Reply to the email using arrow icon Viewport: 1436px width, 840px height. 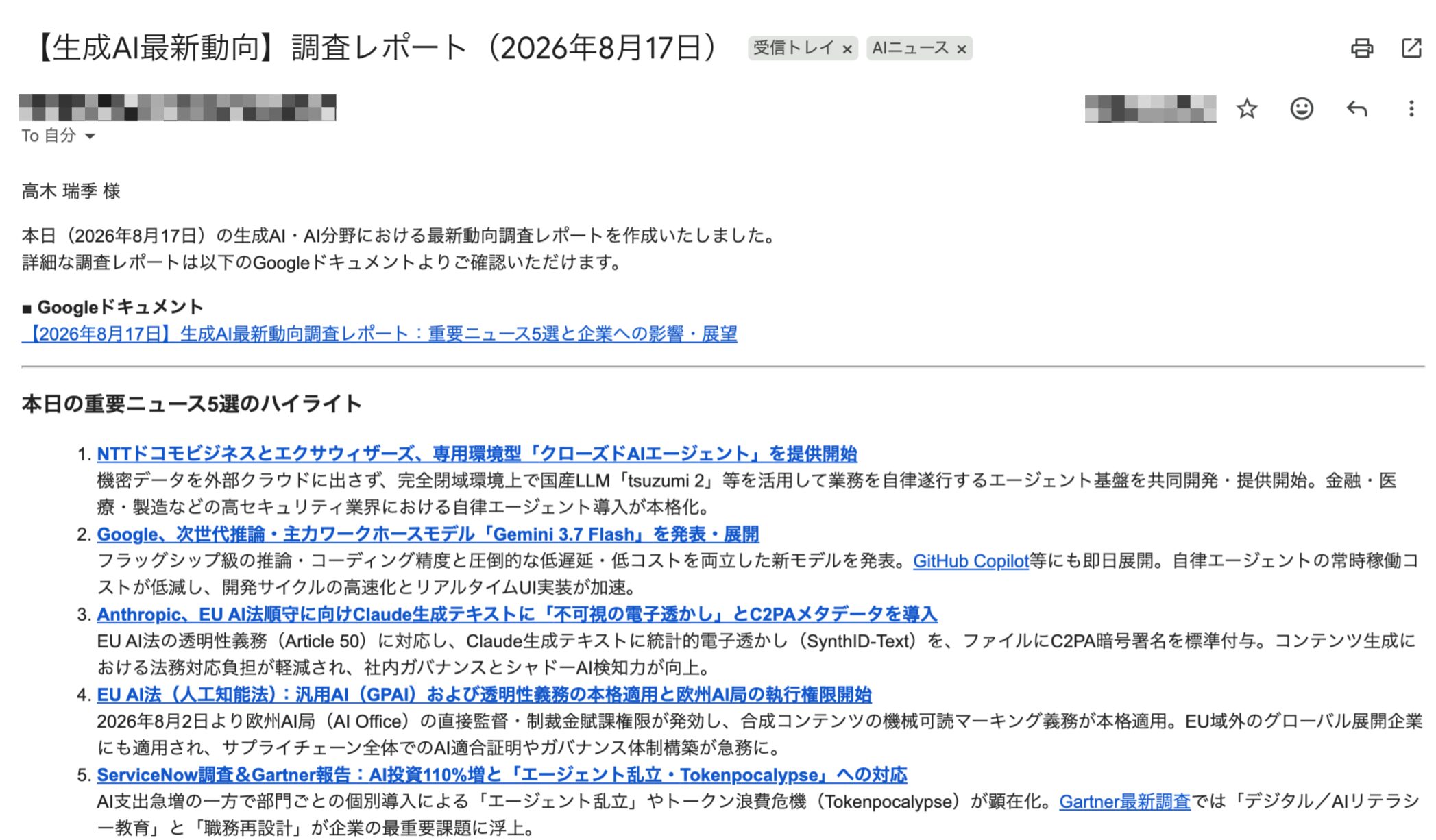pos(1356,108)
